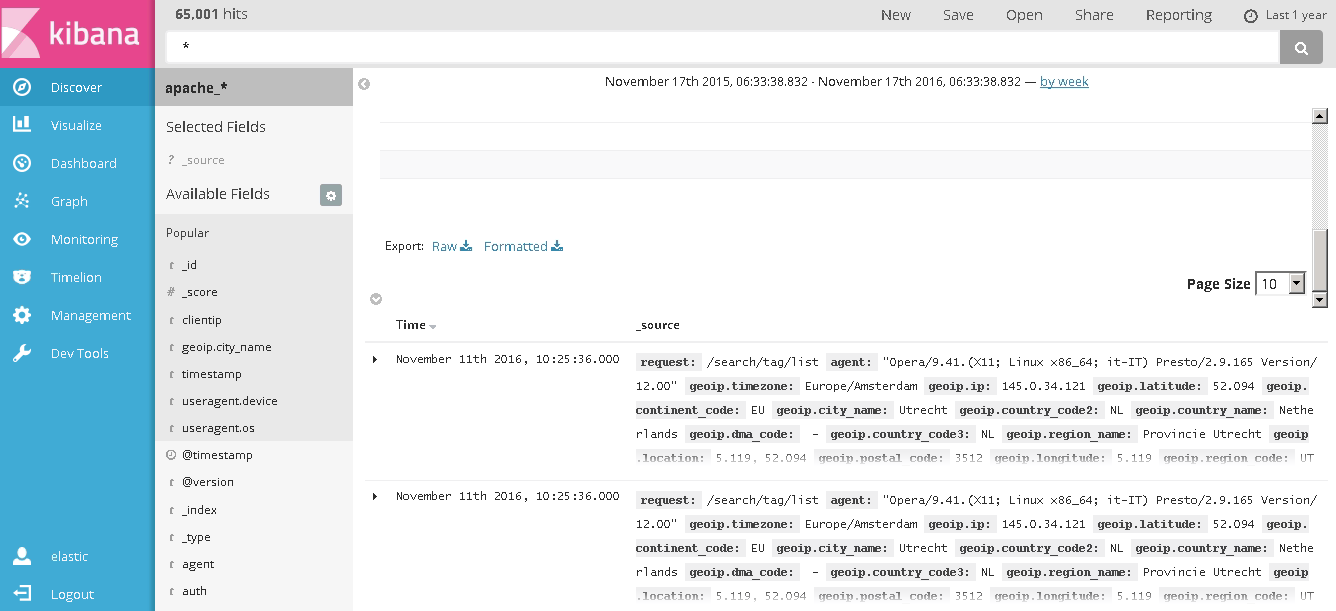
Task: Click Logout label
Action: click(72, 594)
